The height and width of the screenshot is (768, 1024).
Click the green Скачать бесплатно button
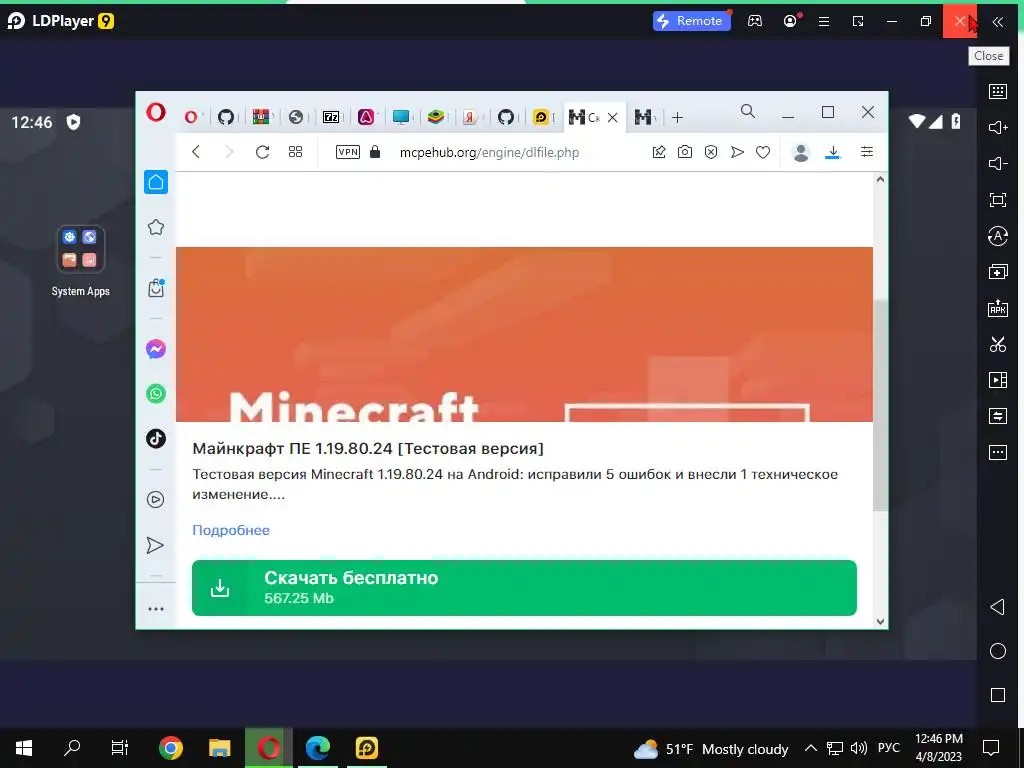pos(524,587)
